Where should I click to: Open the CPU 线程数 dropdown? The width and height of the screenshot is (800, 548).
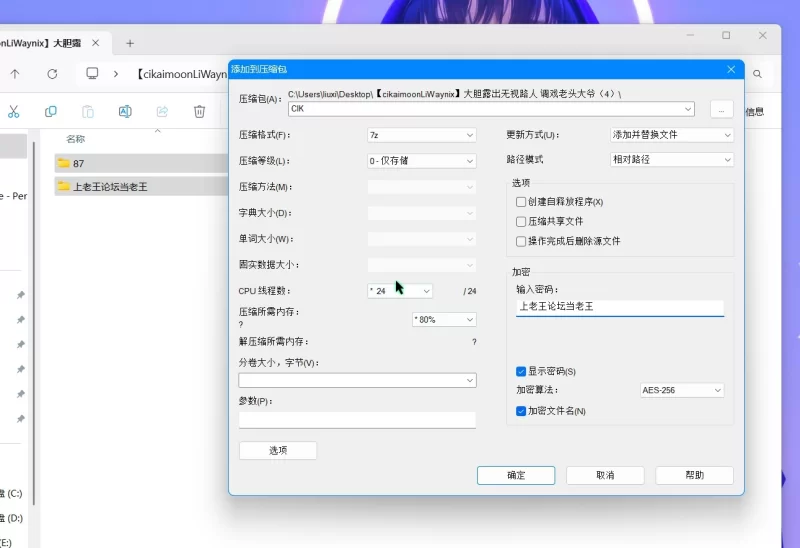pos(400,291)
